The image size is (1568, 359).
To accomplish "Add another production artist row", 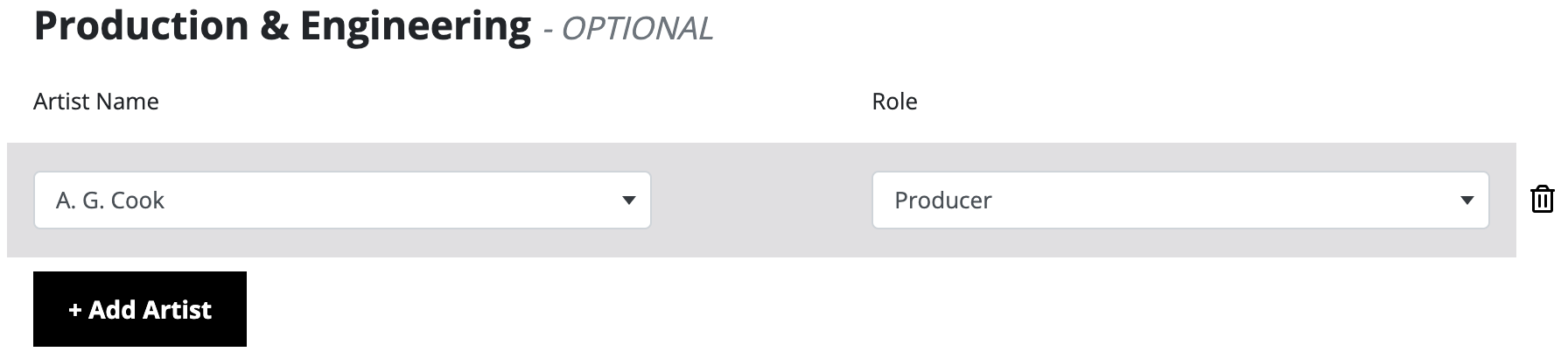I will (x=140, y=309).
